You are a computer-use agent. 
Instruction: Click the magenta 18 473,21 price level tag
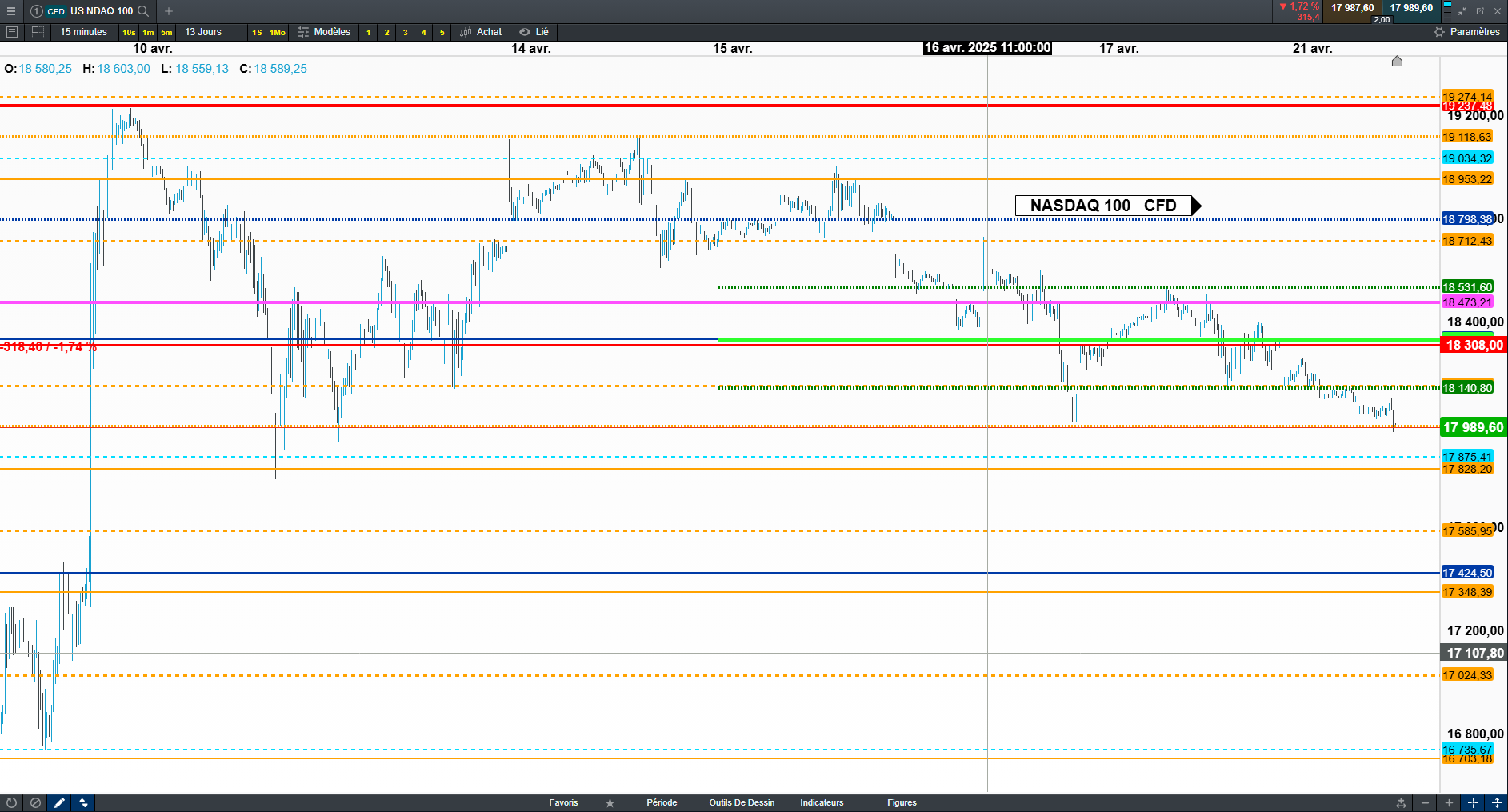tap(1467, 302)
